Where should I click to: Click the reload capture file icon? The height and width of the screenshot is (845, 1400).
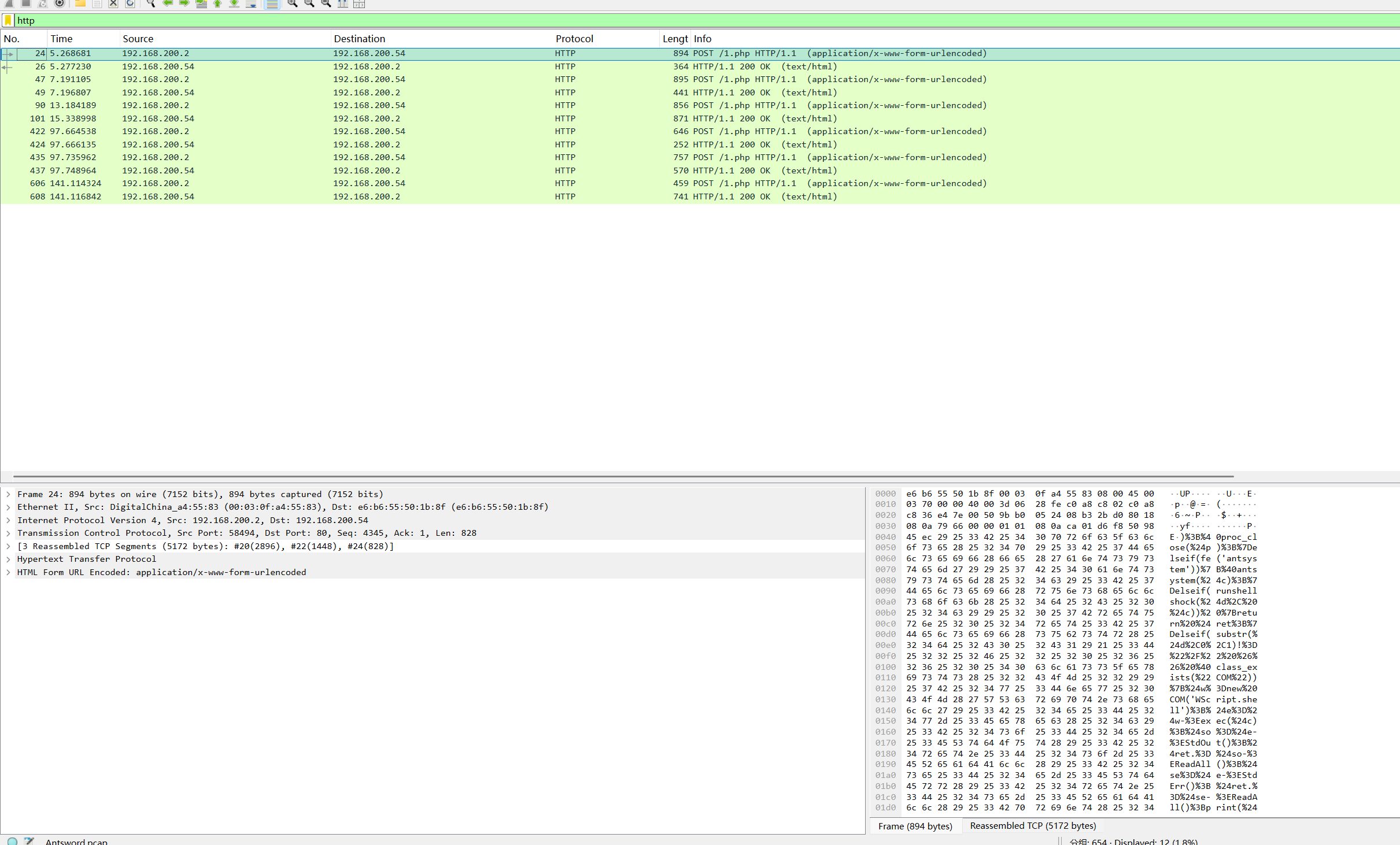[x=130, y=3]
